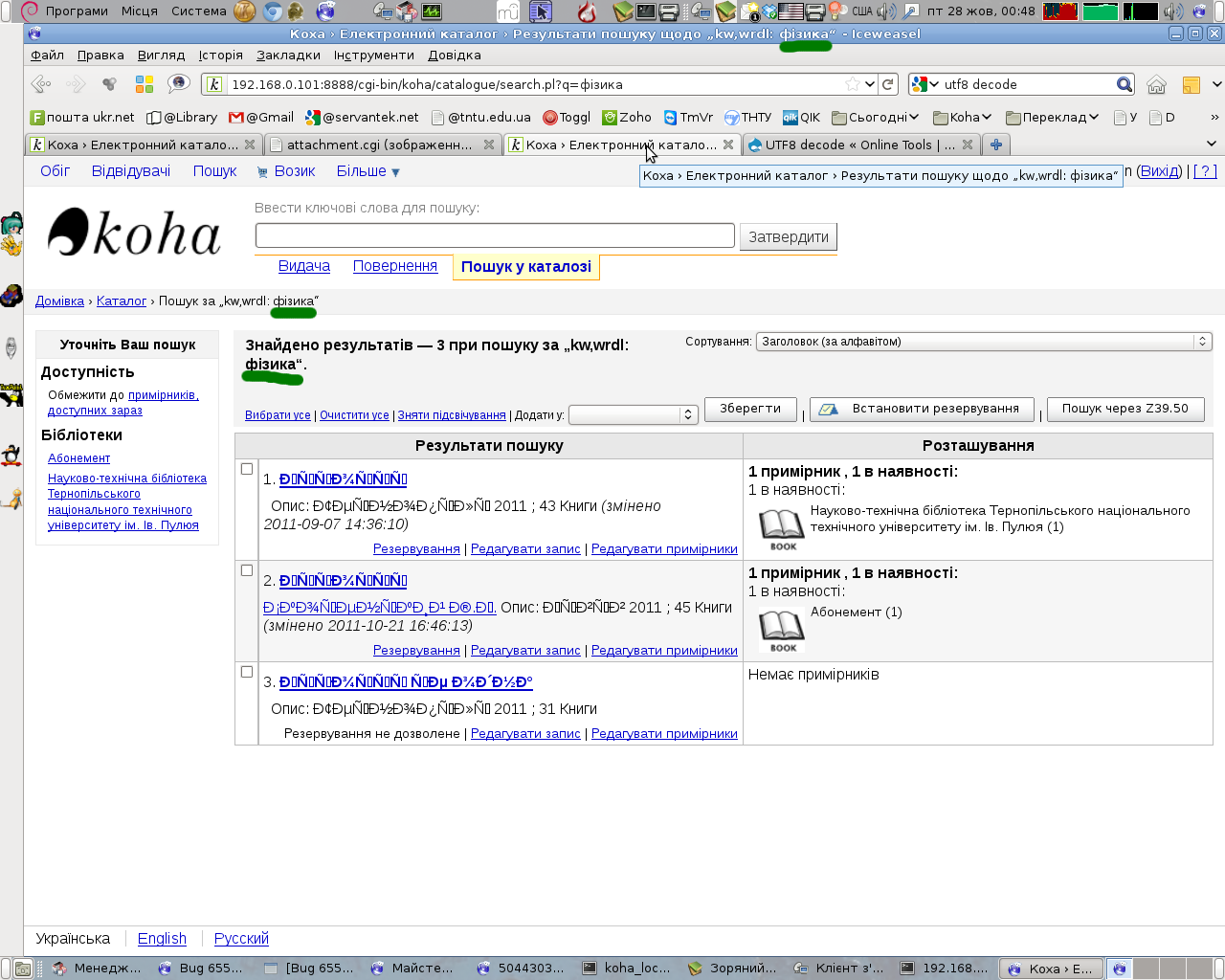Open a new tab with the plus icon
1225x980 pixels.
pos(996,145)
